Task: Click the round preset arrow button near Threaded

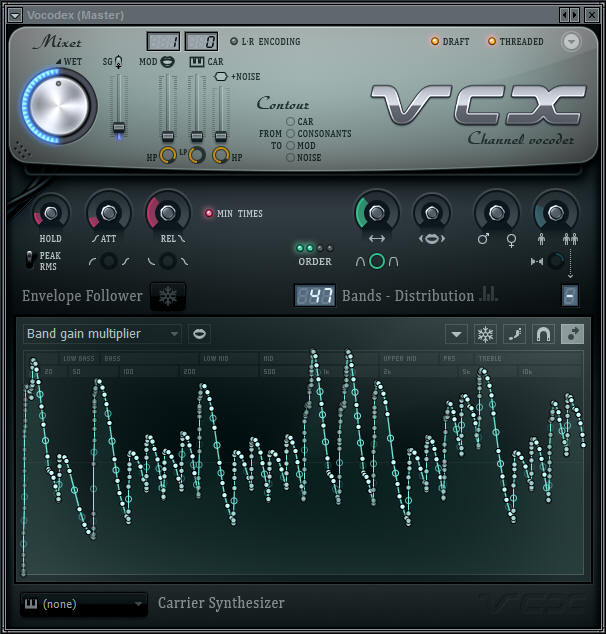Action: [x=571, y=42]
